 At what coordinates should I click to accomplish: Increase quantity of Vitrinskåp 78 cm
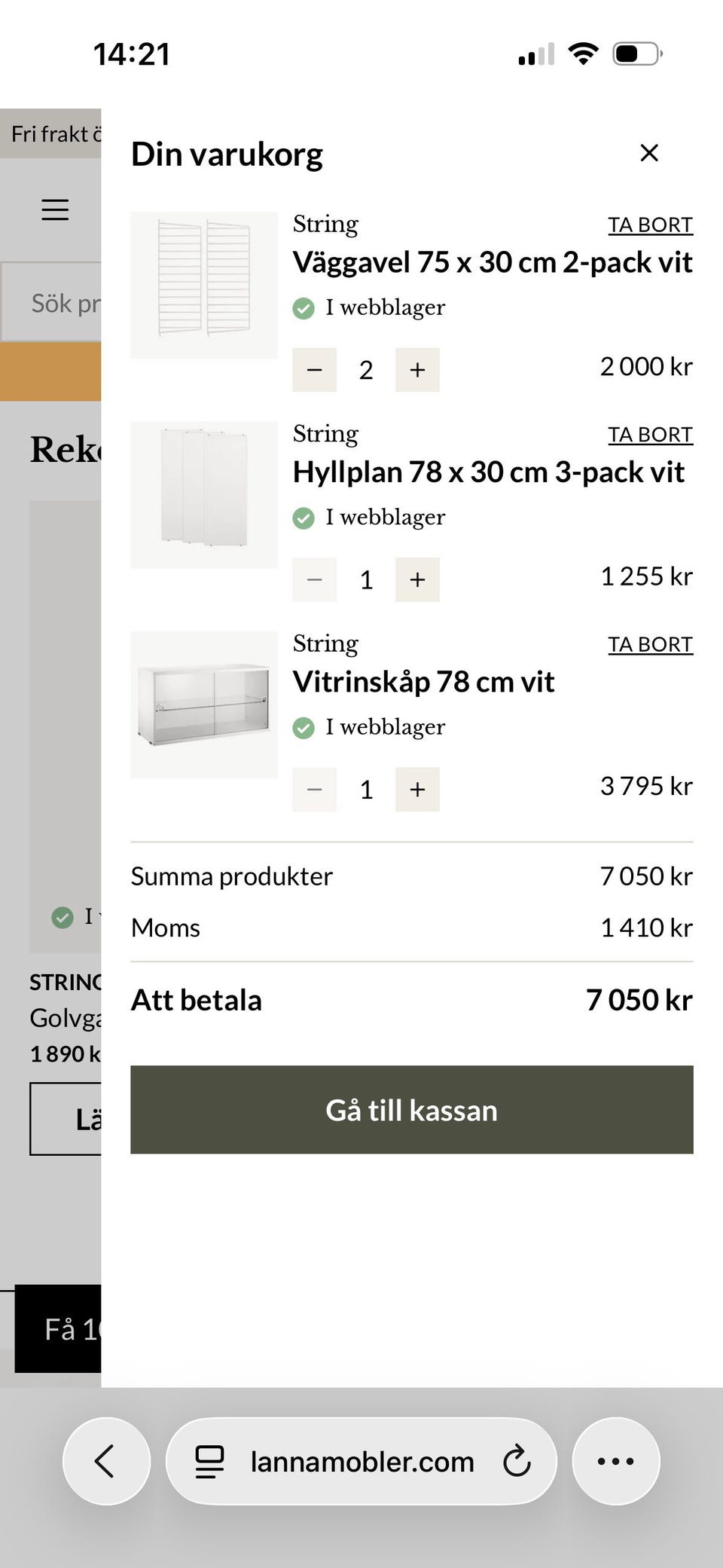click(x=416, y=789)
